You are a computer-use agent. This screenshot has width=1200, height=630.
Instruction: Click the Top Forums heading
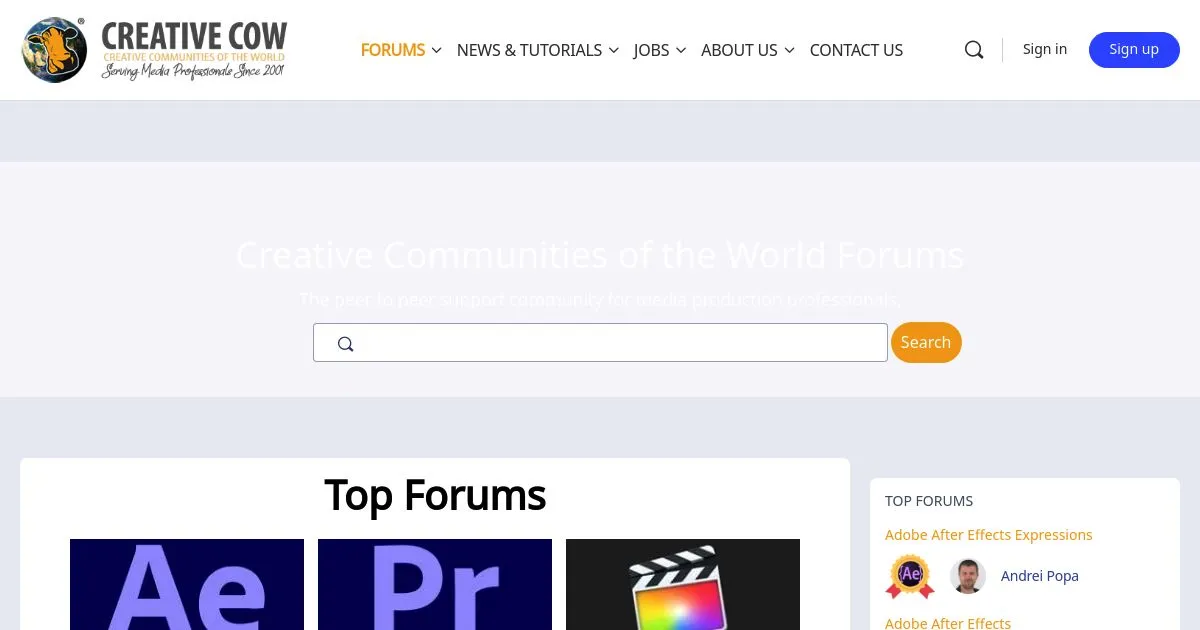pyautogui.click(x=435, y=495)
